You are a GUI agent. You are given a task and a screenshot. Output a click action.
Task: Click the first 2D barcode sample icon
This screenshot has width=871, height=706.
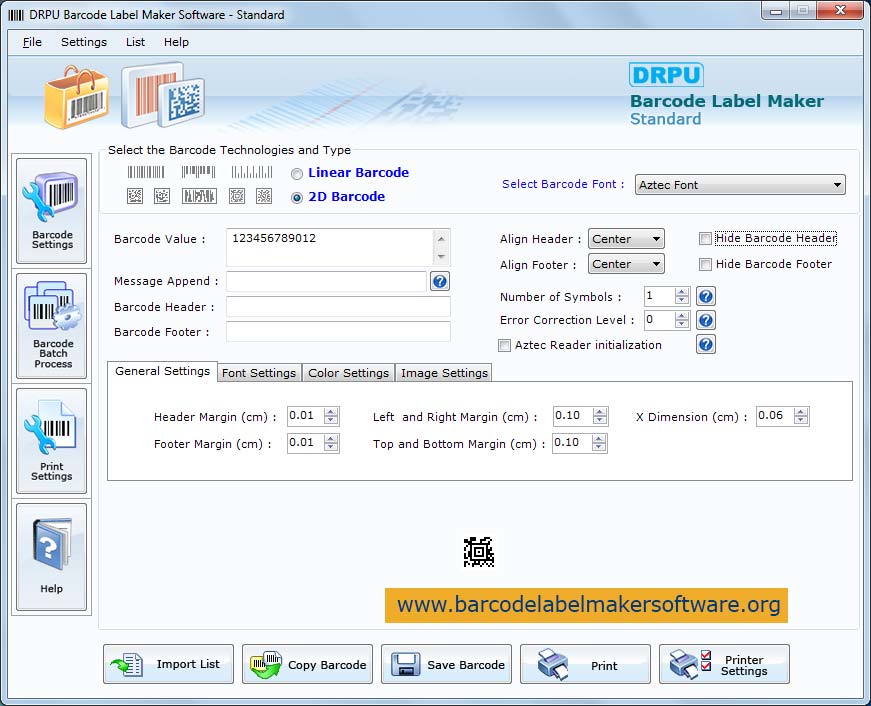tap(135, 196)
